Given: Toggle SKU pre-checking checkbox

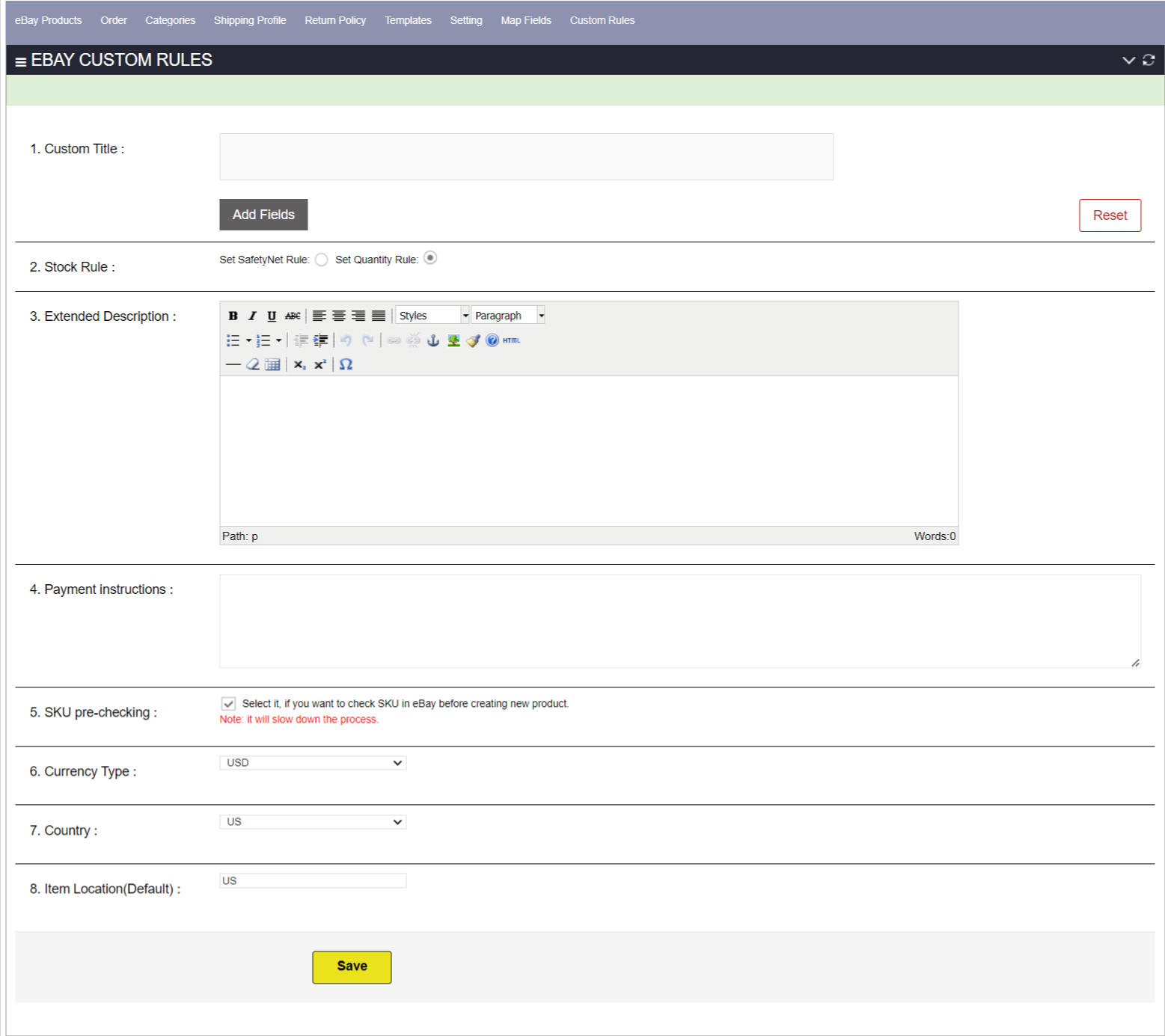Looking at the screenshot, I should [x=229, y=704].
